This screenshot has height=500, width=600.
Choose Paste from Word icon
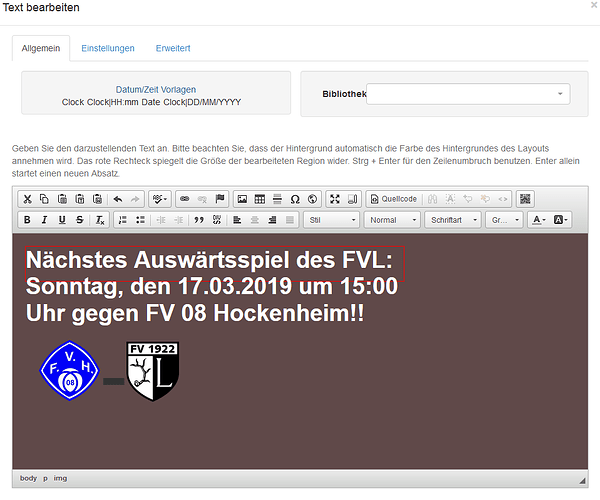97,199
